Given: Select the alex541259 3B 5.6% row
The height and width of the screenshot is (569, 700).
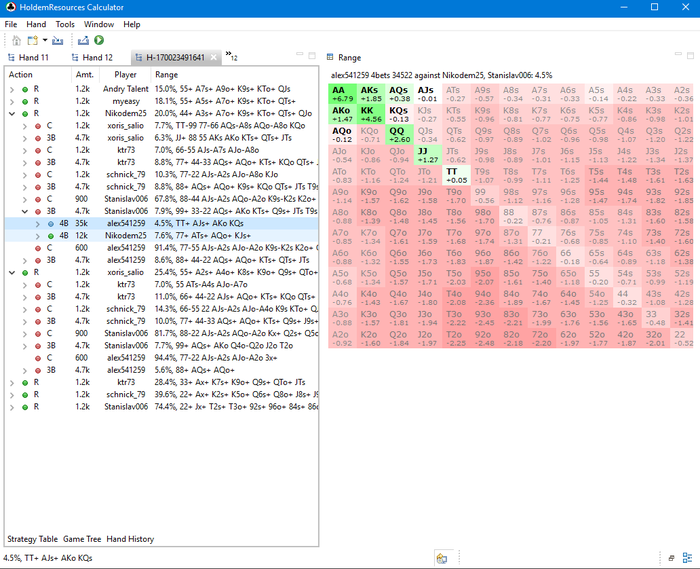Looking at the screenshot, I should pos(162,370).
